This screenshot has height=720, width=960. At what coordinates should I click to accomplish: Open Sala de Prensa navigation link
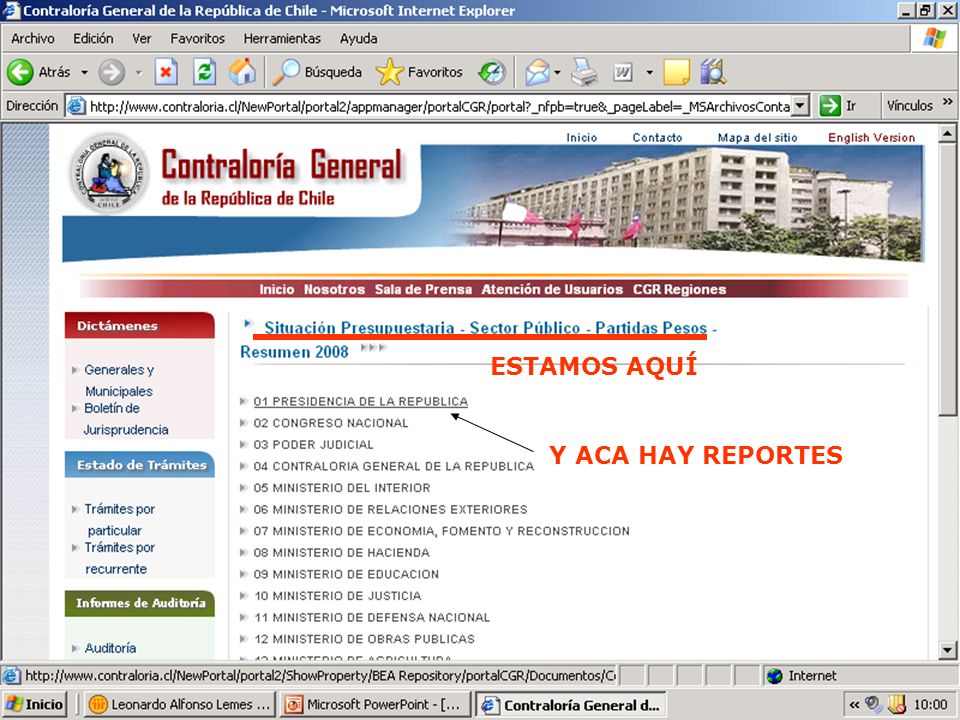point(423,290)
